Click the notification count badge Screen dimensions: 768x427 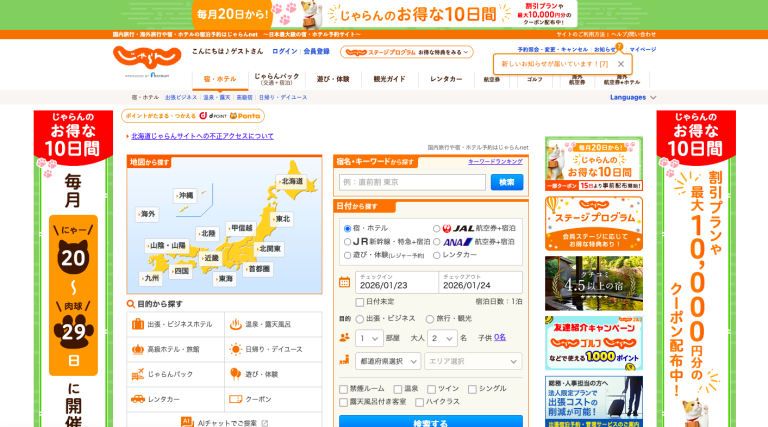tap(620, 47)
